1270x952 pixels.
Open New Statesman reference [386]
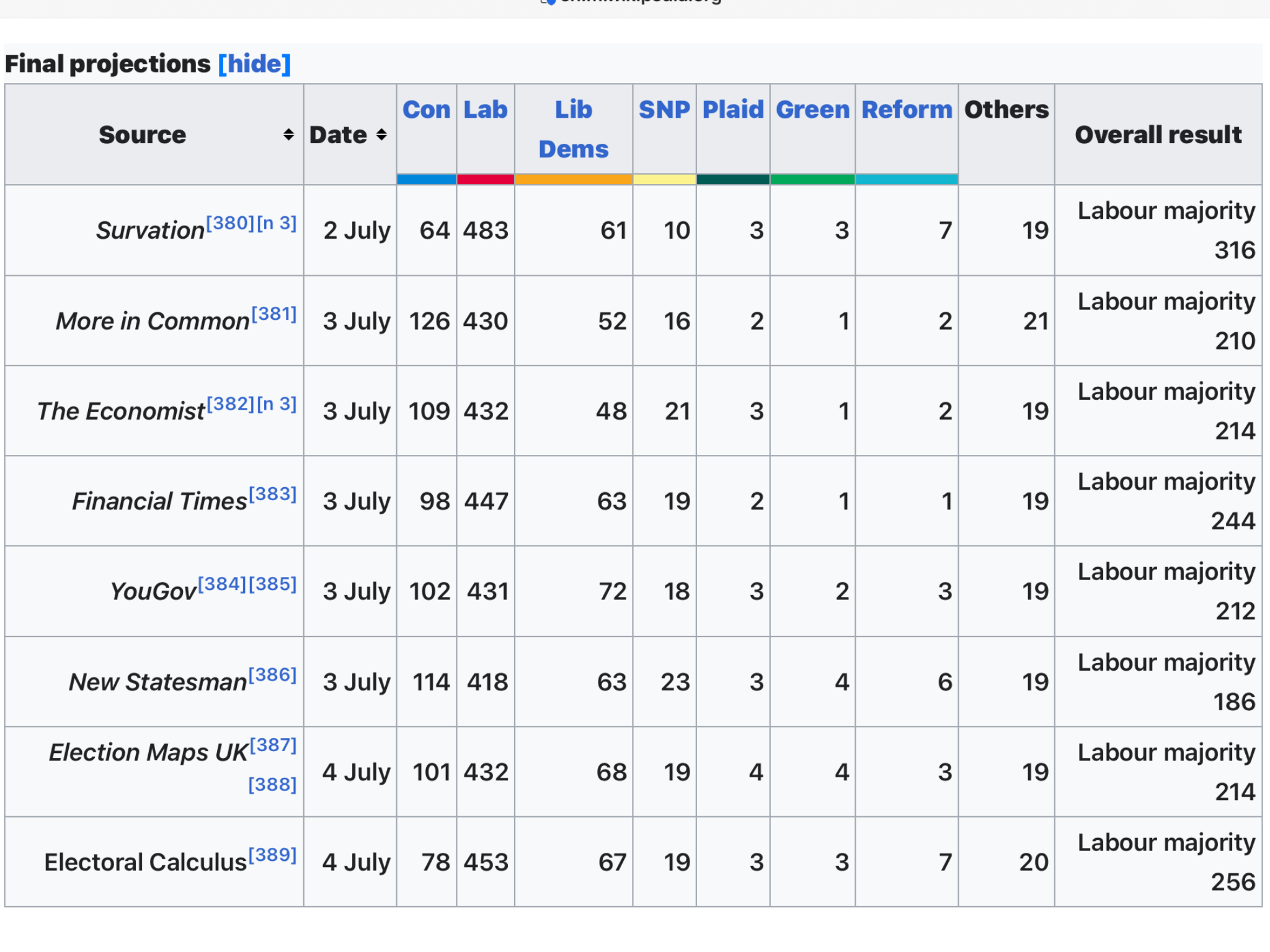coord(273,674)
